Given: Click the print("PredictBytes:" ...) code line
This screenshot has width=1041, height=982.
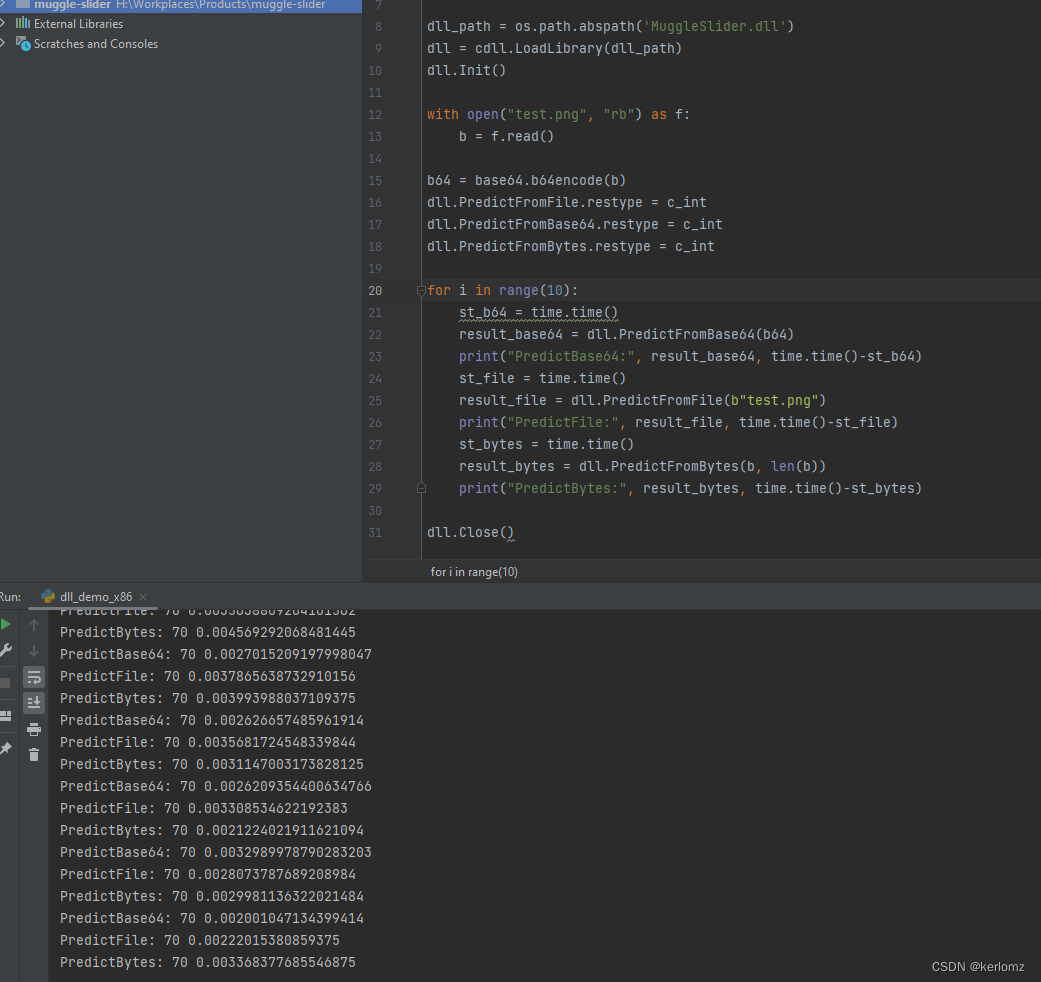Looking at the screenshot, I should point(690,488).
